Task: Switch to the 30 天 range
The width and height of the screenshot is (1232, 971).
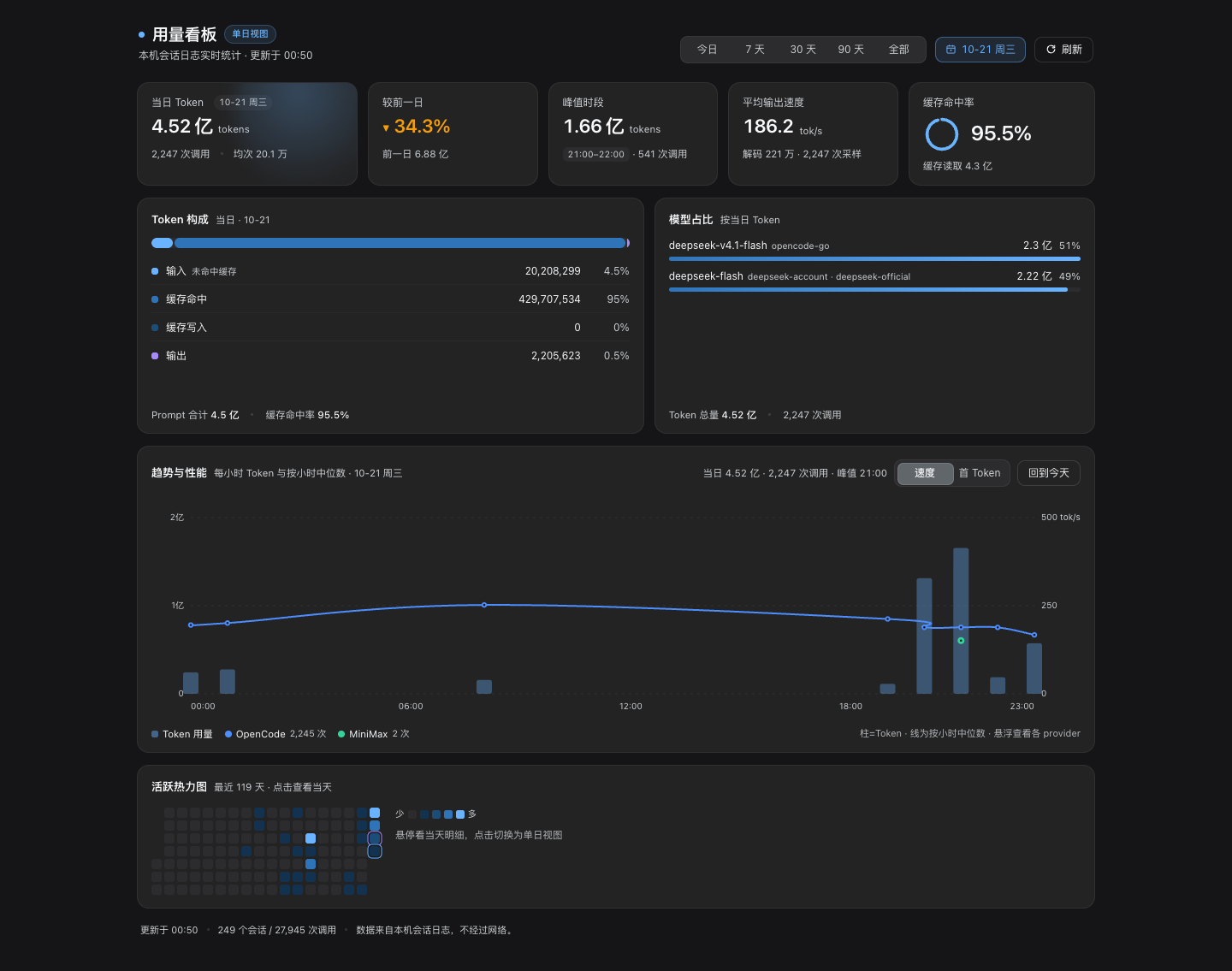Action: tap(803, 50)
